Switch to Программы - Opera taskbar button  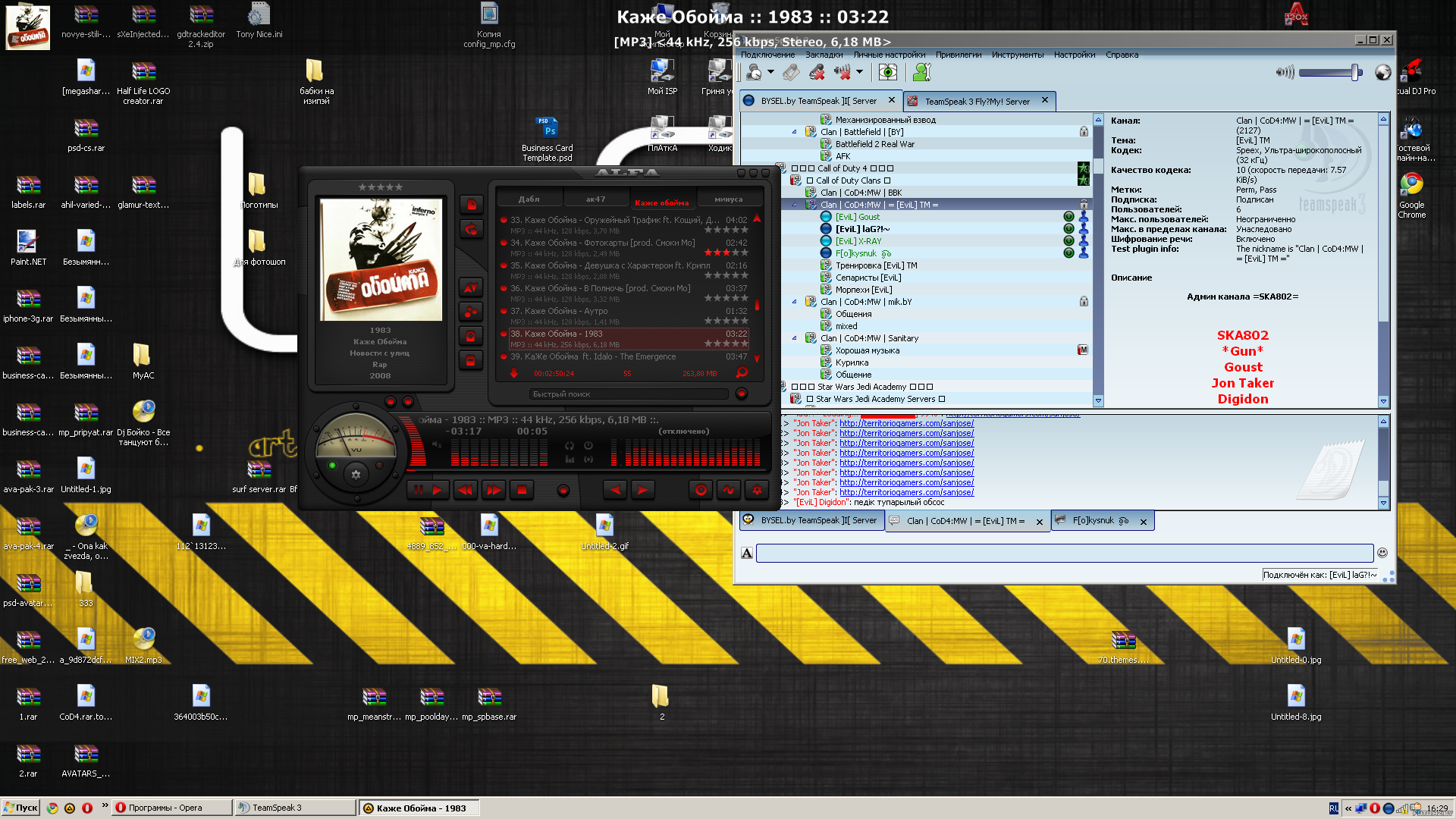[x=171, y=808]
